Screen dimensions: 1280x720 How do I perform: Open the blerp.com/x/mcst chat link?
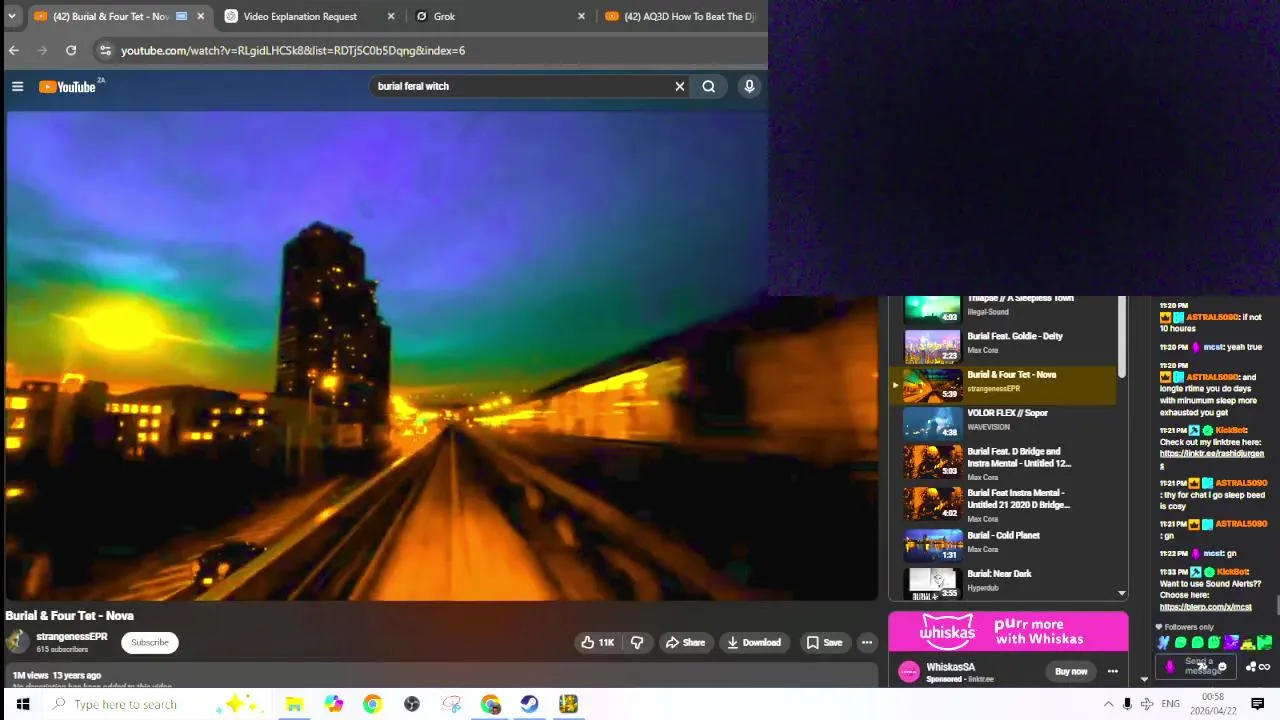(1205, 607)
